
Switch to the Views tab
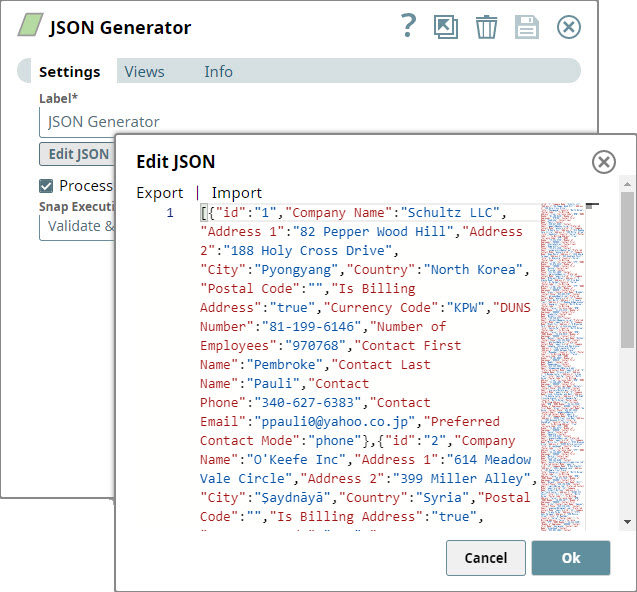[x=144, y=71]
